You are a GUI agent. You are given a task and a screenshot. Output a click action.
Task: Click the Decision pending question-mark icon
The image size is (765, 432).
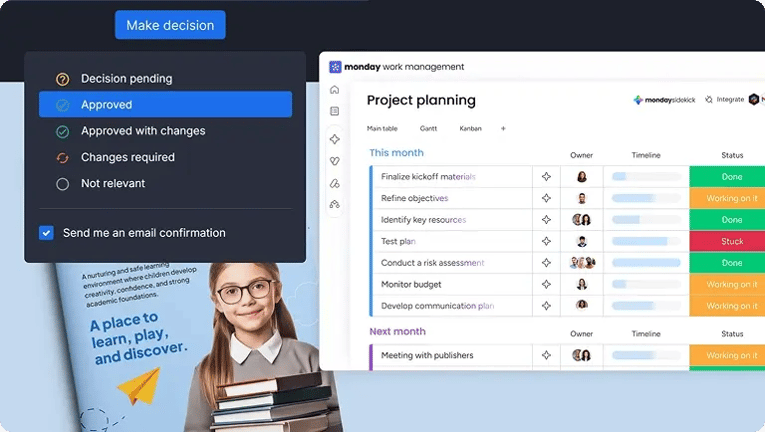[x=62, y=79]
